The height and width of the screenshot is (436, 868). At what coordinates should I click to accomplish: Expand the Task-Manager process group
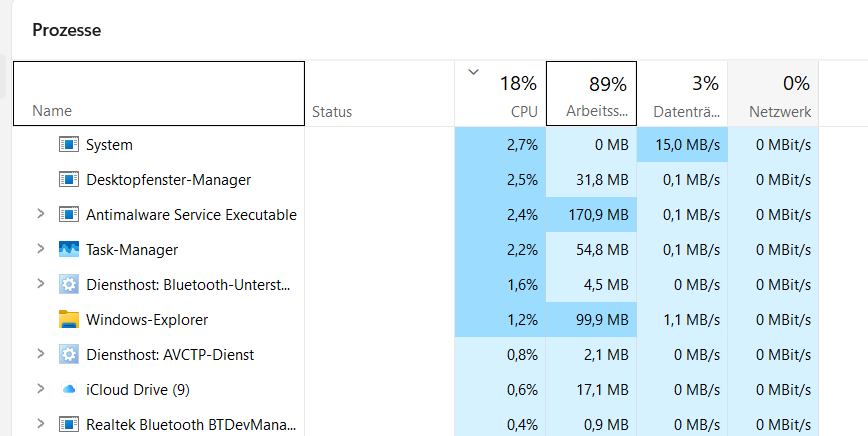pos(40,248)
